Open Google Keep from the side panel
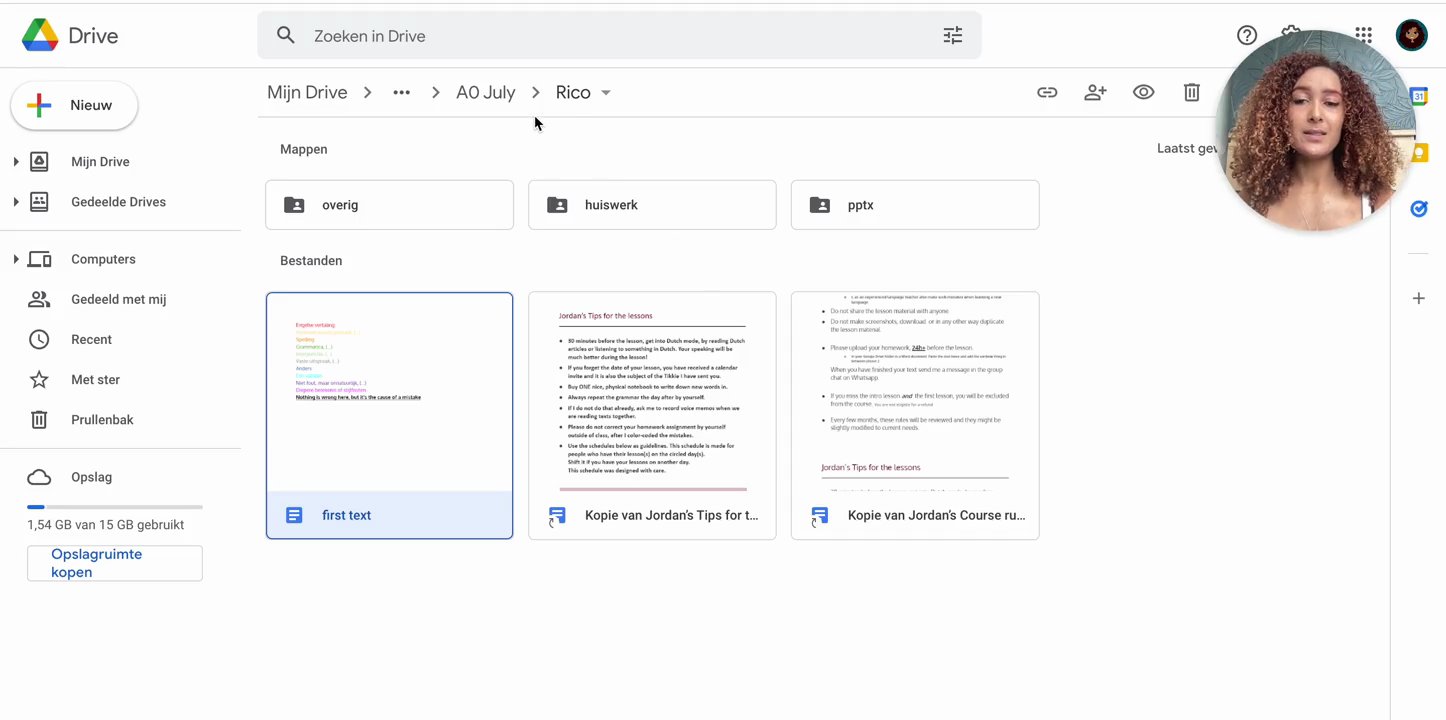The height and width of the screenshot is (720, 1446). tap(1418, 152)
